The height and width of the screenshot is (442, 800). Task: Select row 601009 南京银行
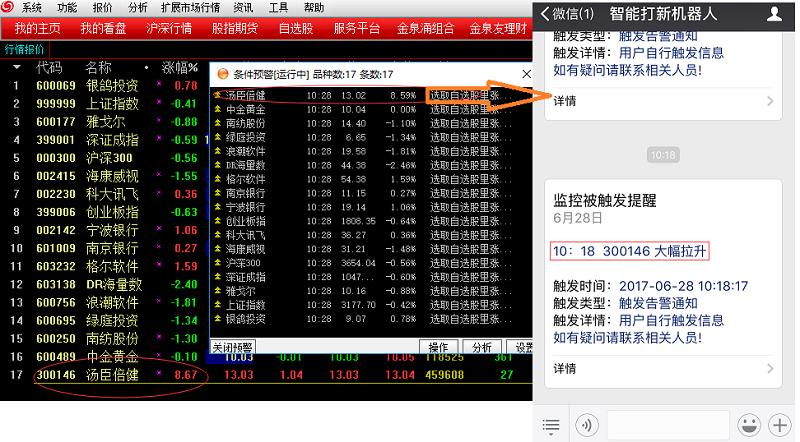coord(105,249)
